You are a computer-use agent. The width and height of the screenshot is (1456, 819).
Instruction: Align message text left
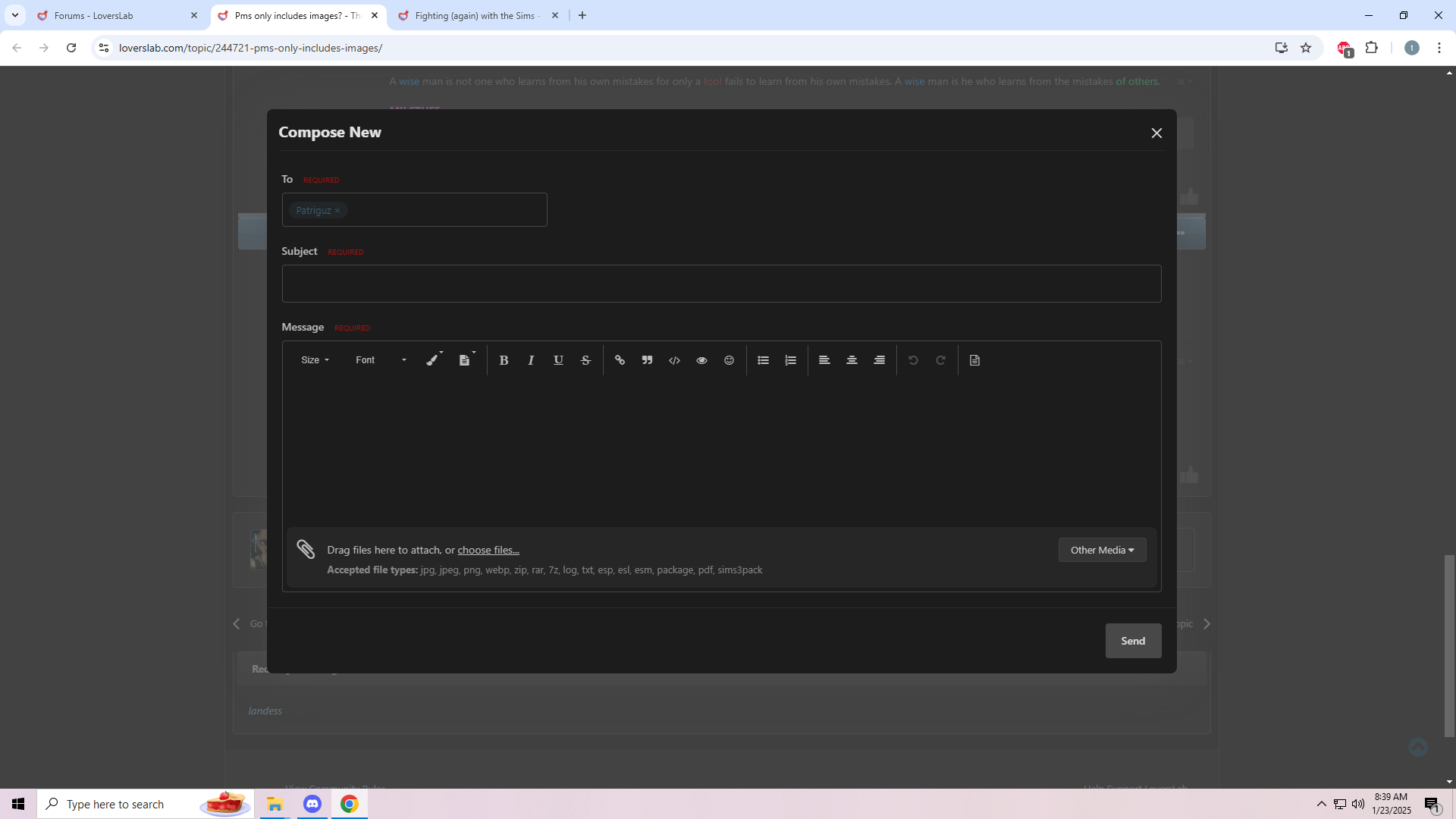pos(824,360)
